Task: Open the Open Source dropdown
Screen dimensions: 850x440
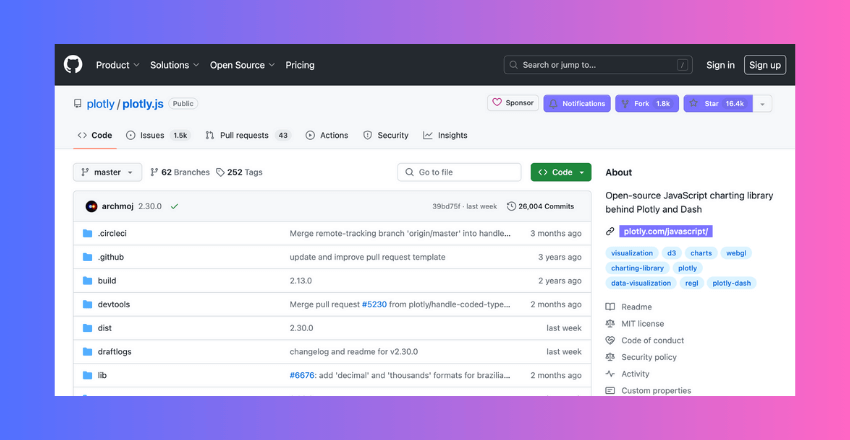Action: (242, 65)
